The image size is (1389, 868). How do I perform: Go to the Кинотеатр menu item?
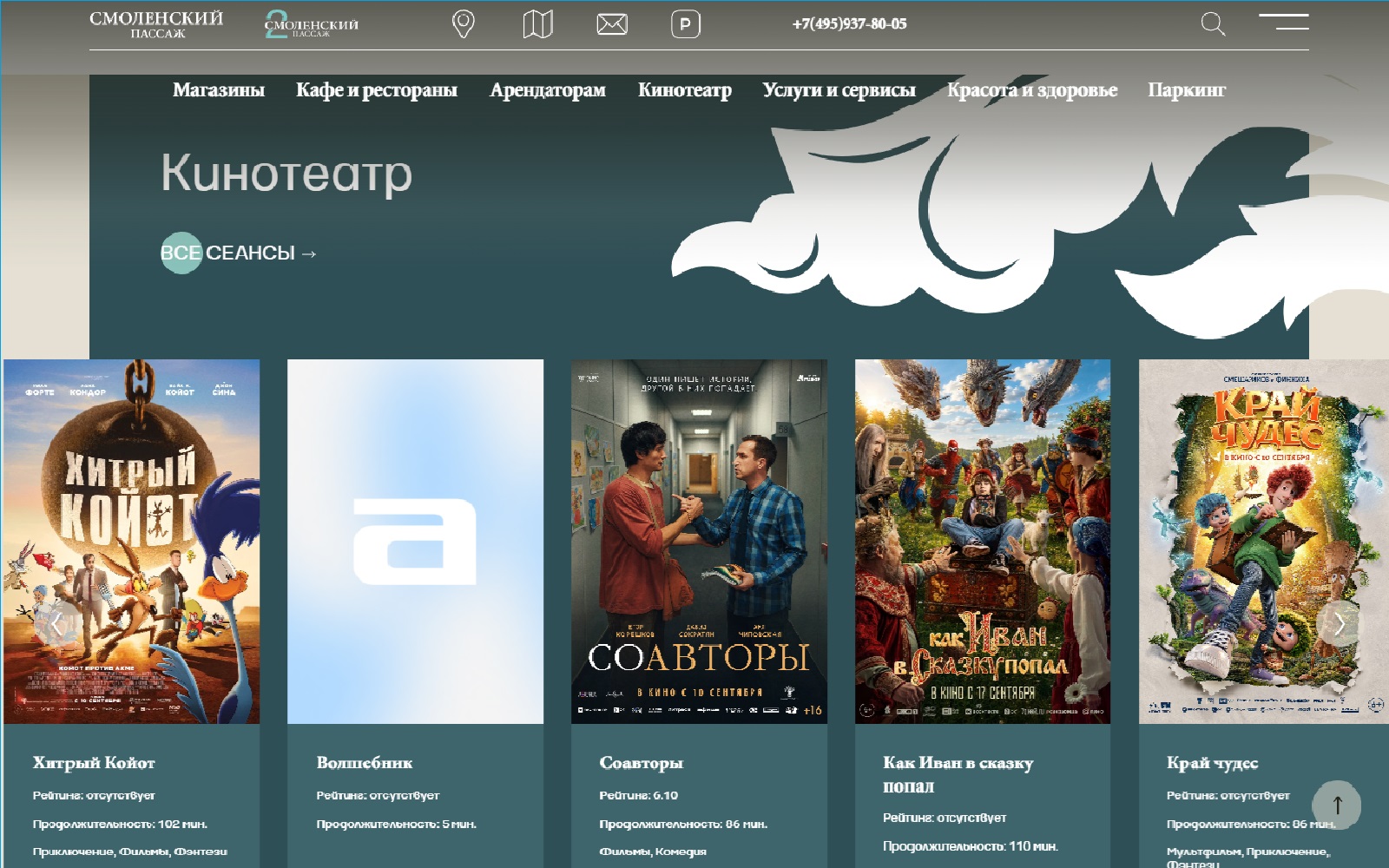pos(685,90)
